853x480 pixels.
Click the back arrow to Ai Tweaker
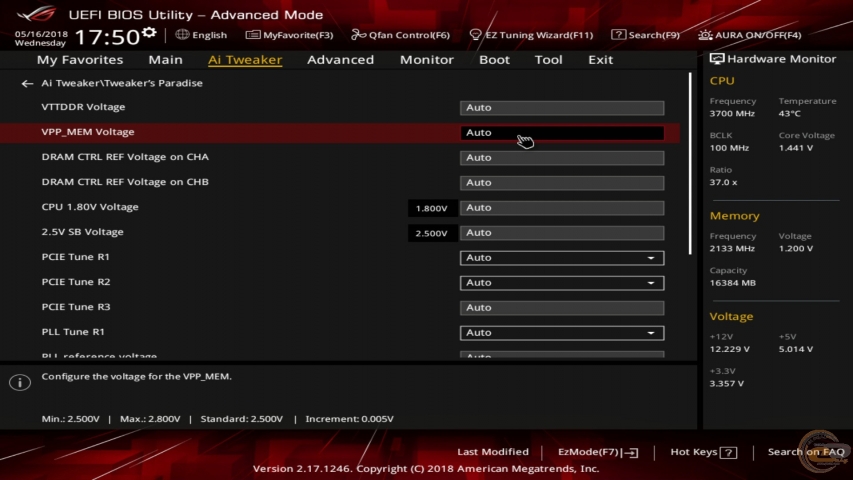point(27,83)
